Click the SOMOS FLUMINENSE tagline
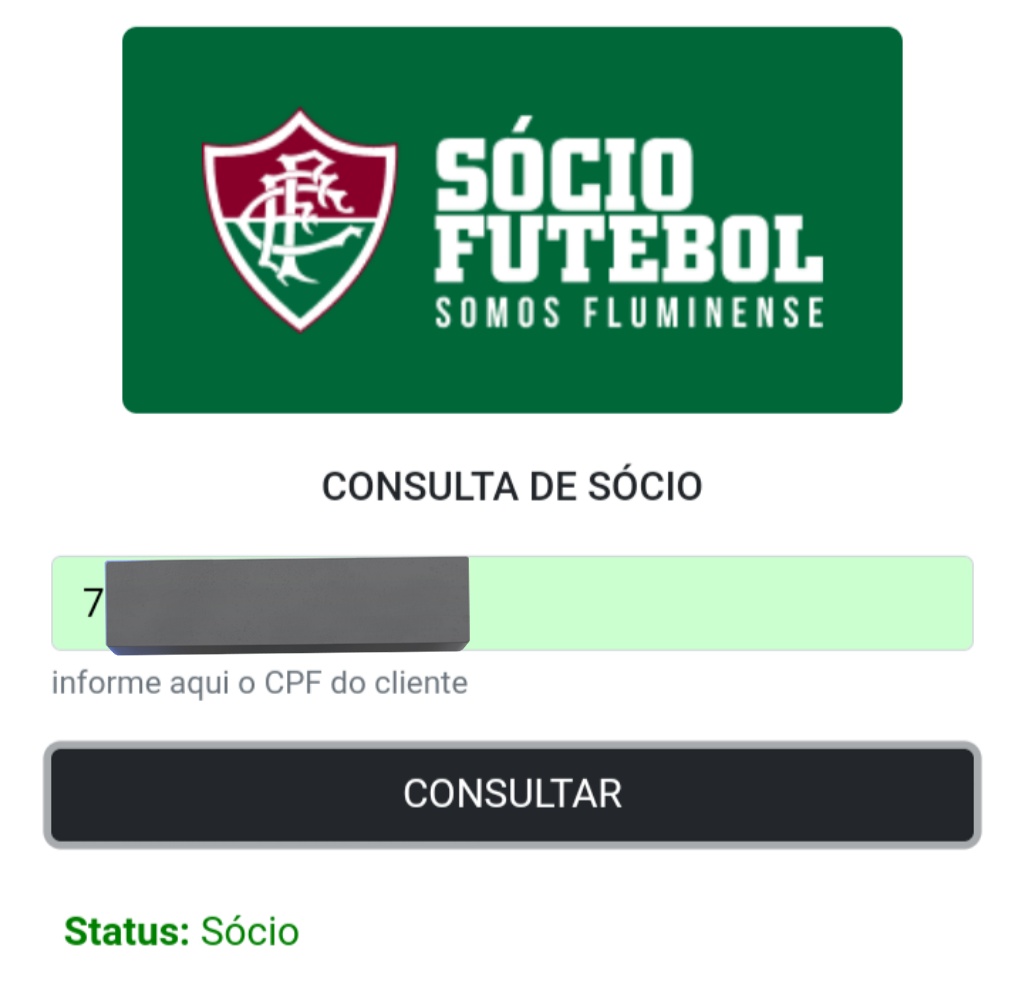This screenshot has width=1023, height=995. coord(629,312)
